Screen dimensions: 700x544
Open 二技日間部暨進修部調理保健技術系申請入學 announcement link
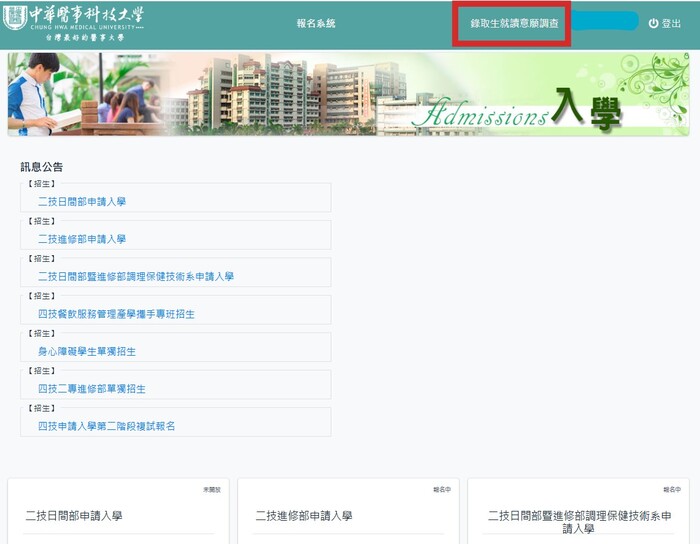(x=136, y=277)
